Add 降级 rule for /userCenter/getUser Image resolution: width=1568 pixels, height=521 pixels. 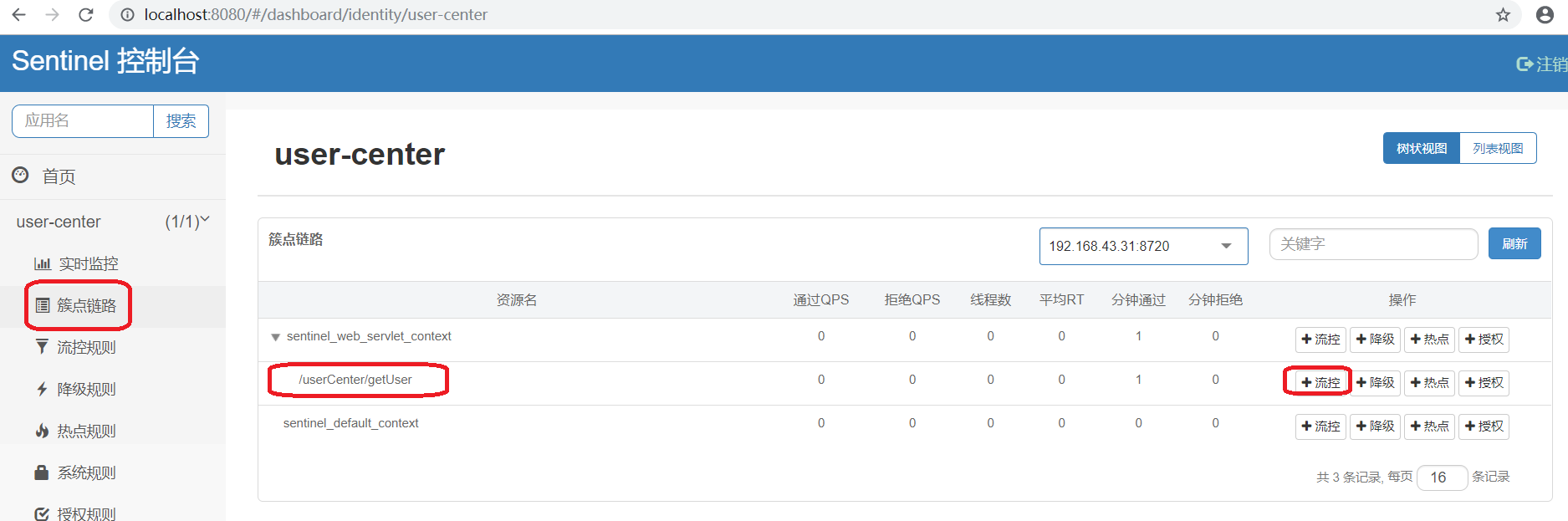click(1376, 383)
